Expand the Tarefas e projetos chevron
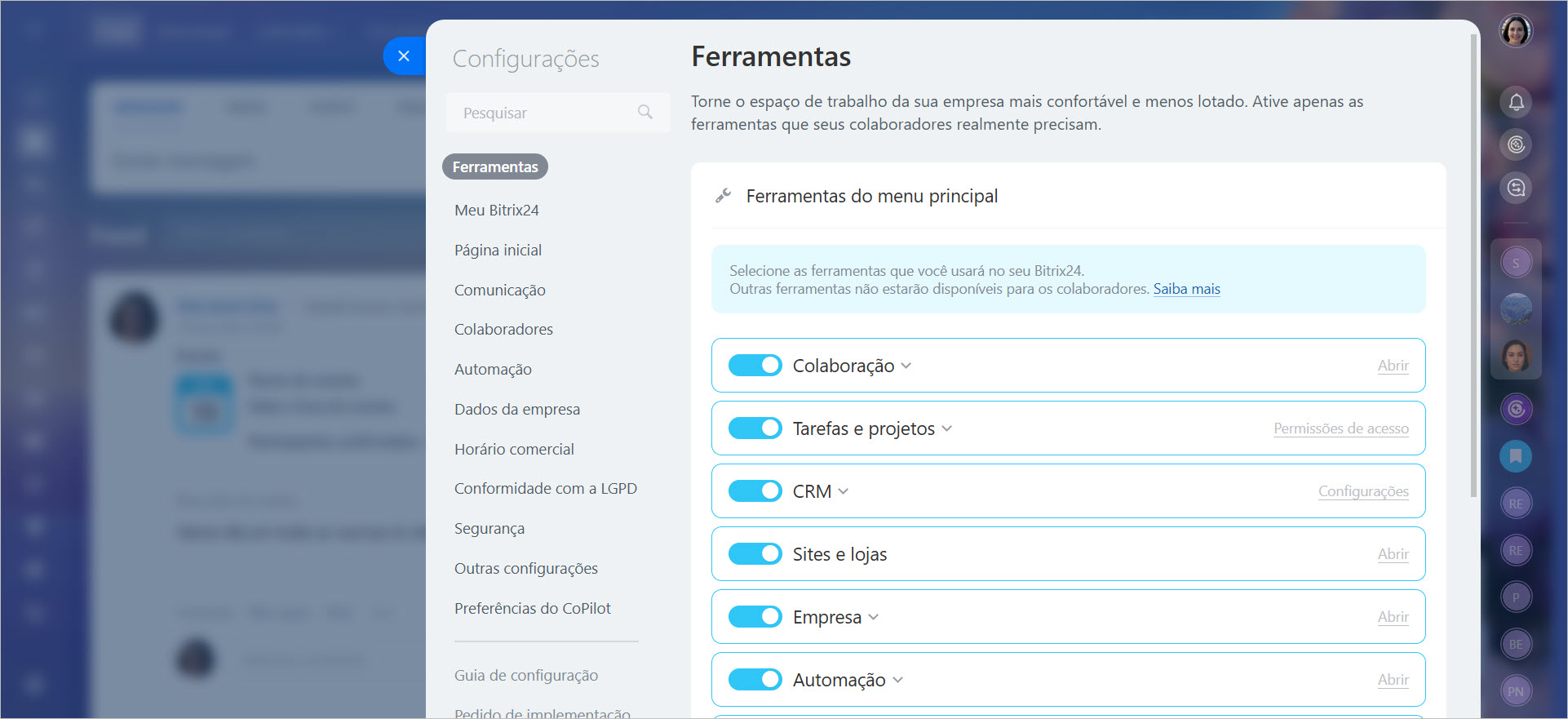The height and width of the screenshot is (719, 1568). coord(946,429)
